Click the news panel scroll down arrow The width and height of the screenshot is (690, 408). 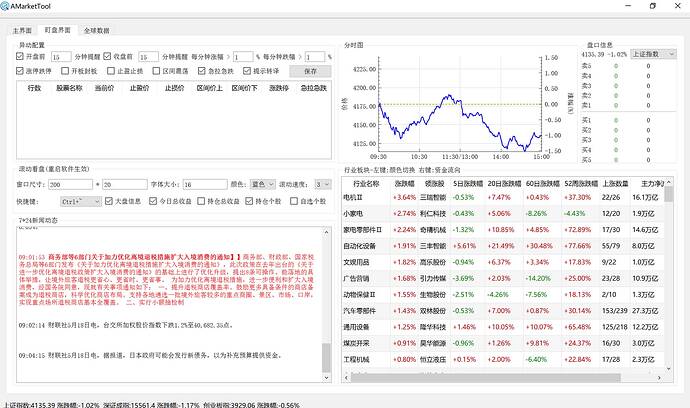click(x=327, y=377)
